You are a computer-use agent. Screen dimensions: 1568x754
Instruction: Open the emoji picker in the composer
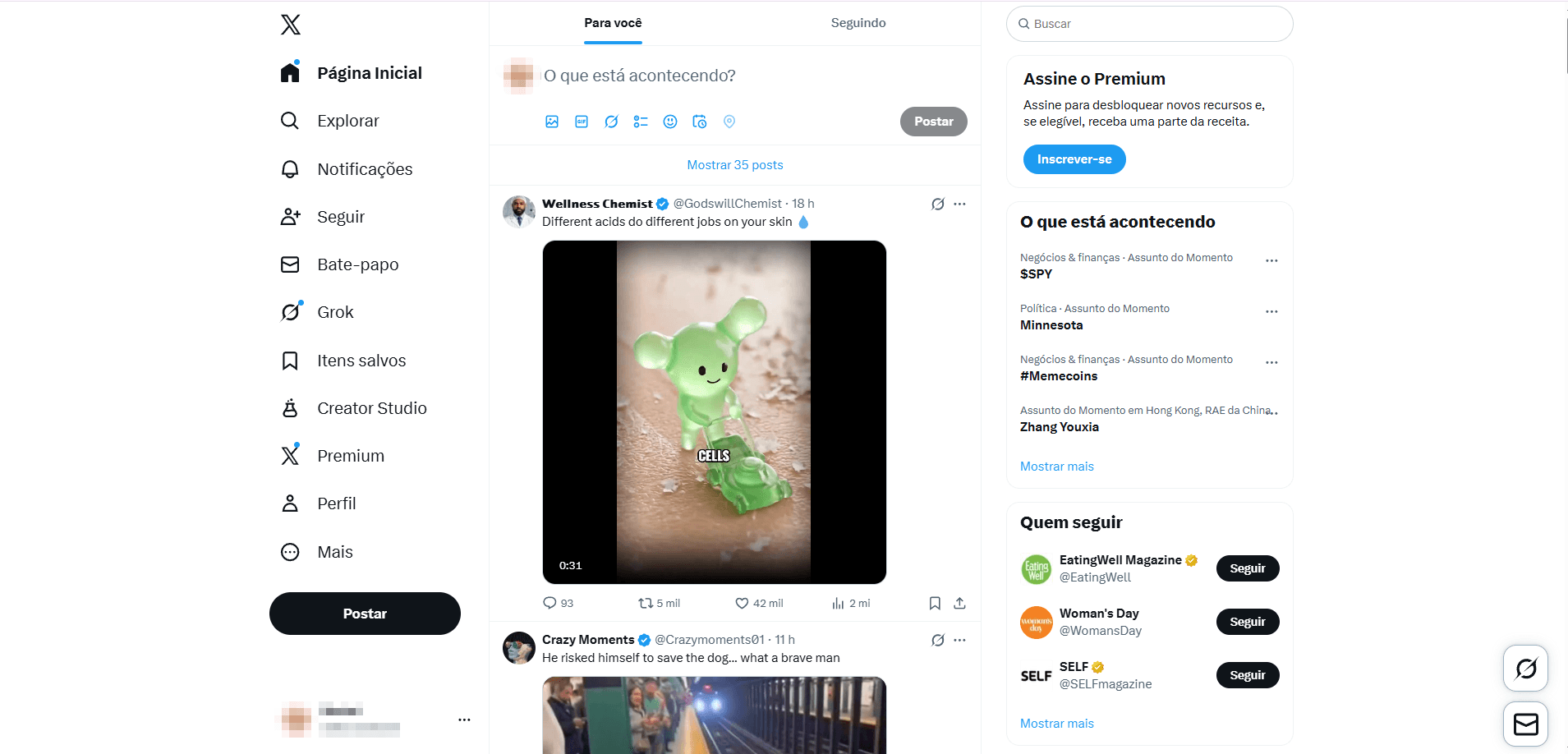(670, 122)
